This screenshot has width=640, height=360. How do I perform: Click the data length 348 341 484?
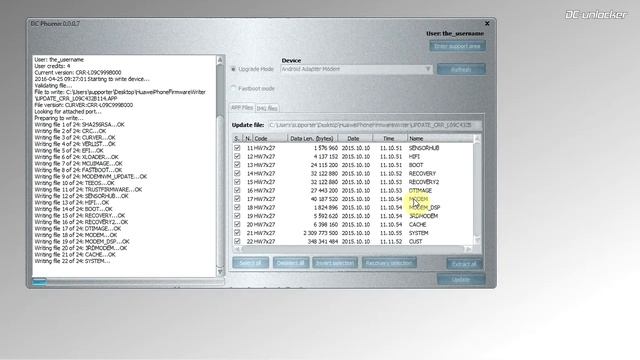tap(323, 242)
